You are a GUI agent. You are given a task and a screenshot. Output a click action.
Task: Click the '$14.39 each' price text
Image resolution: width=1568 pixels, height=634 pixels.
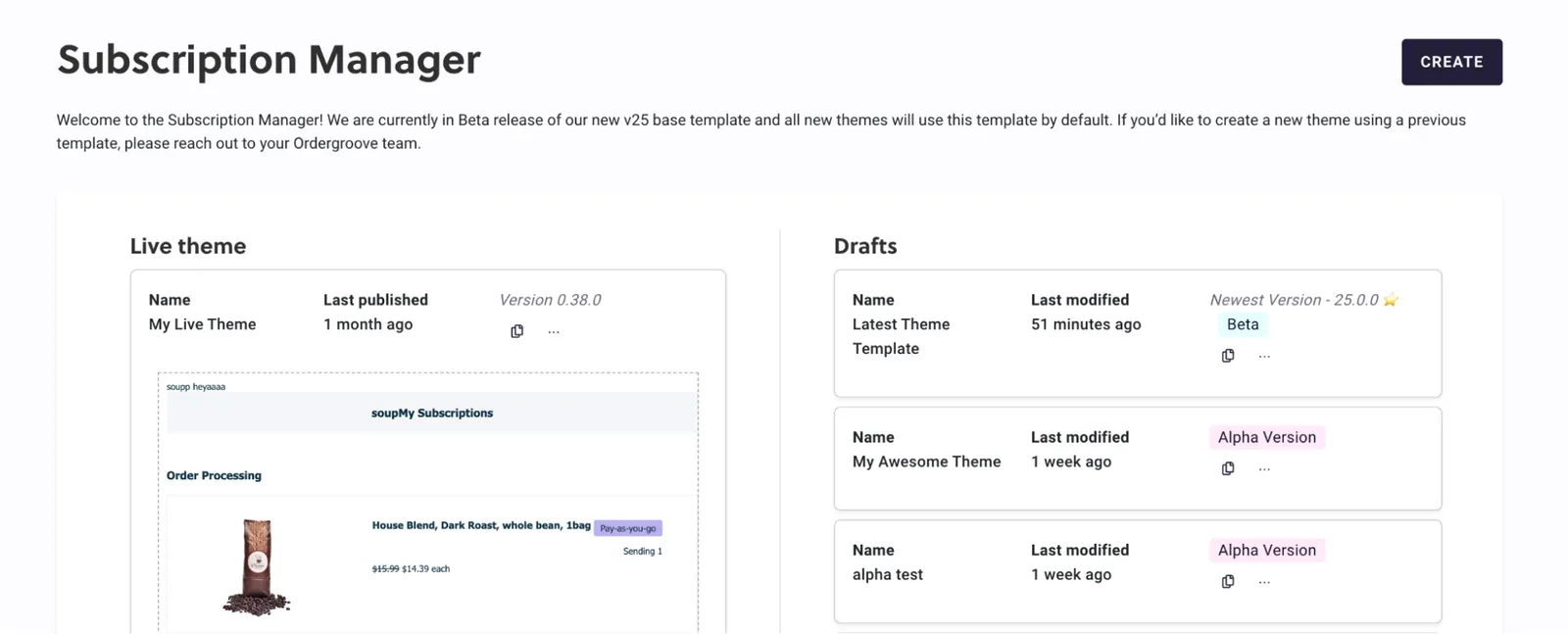pos(425,568)
